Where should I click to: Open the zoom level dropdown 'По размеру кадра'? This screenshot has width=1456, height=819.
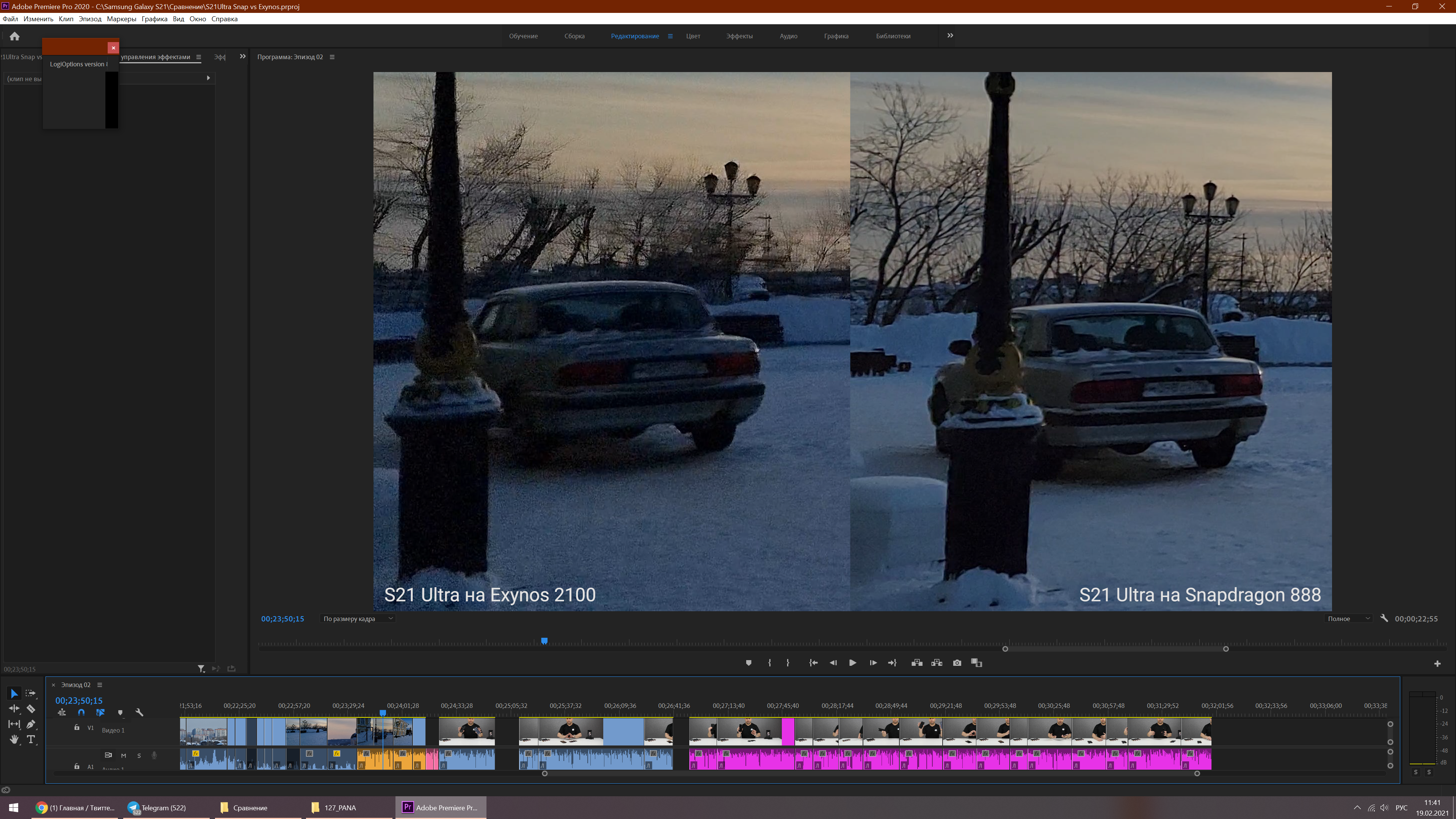pos(357,619)
